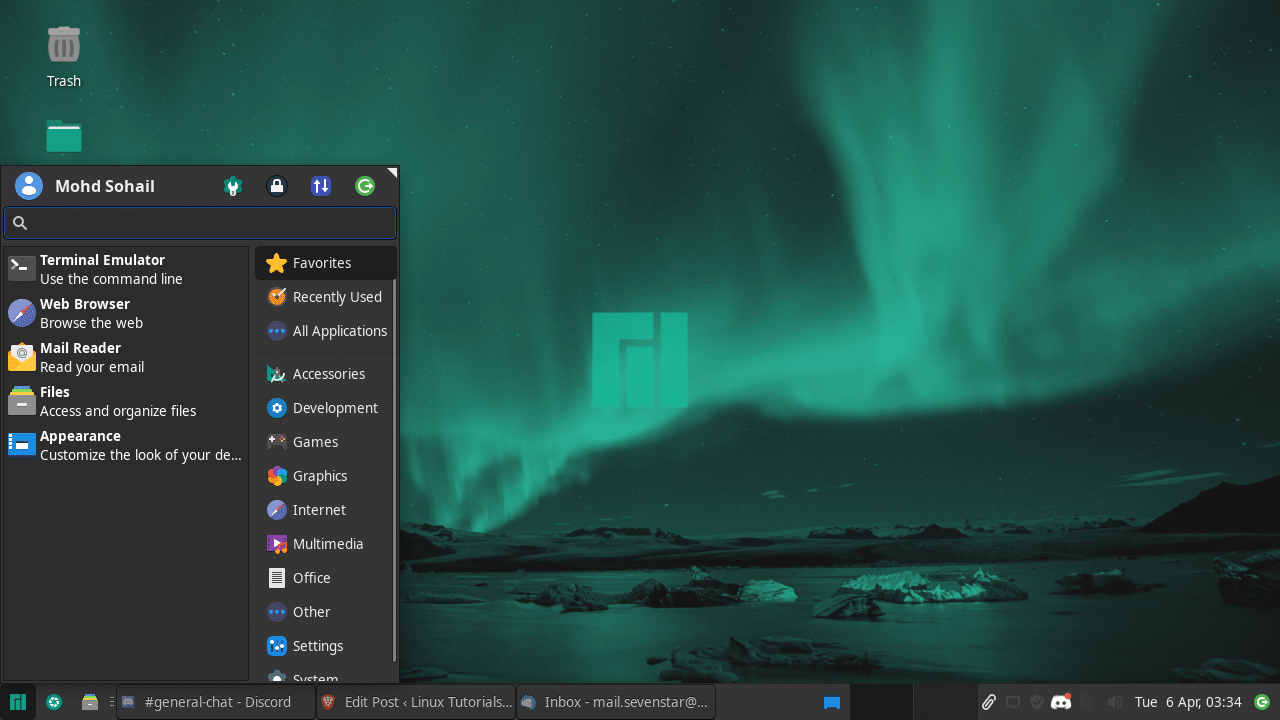Lock the screen using the padlock icon
This screenshot has width=1280, height=720.
[x=276, y=185]
